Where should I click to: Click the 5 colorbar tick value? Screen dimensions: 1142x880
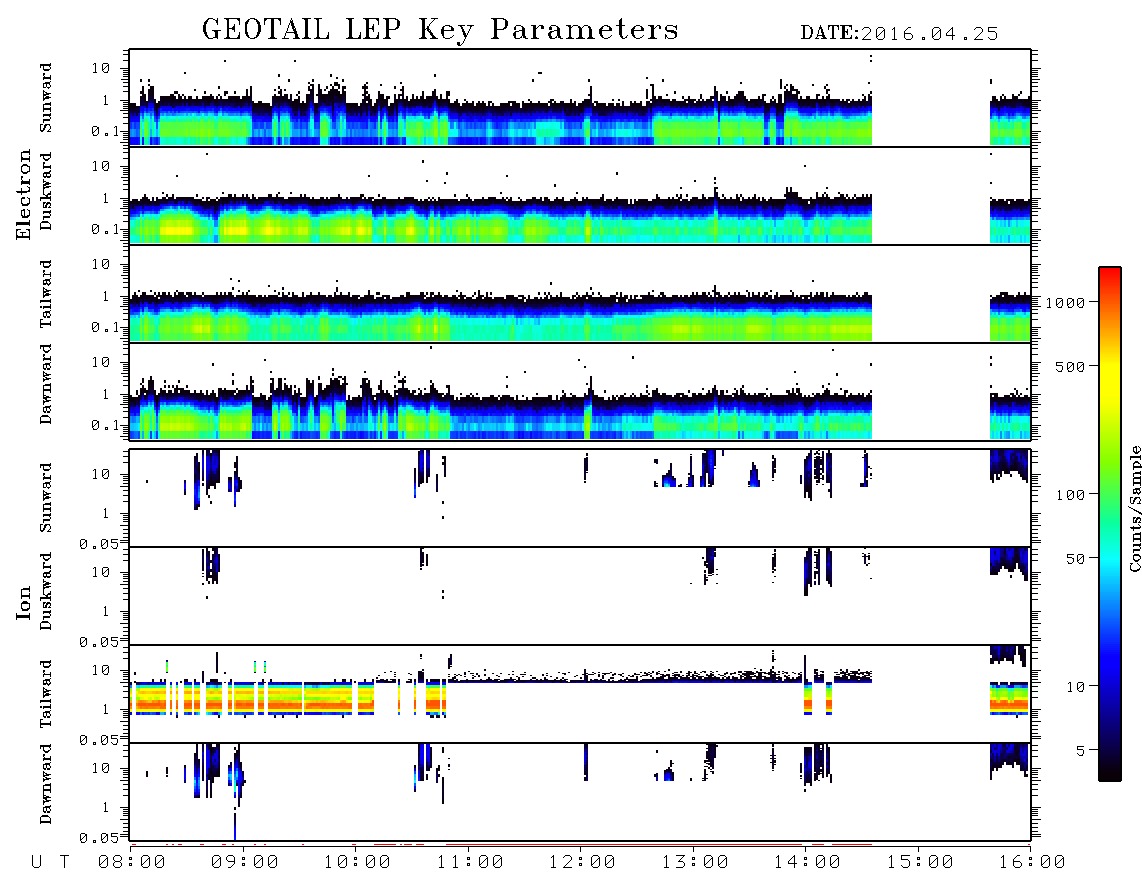(1081, 751)
